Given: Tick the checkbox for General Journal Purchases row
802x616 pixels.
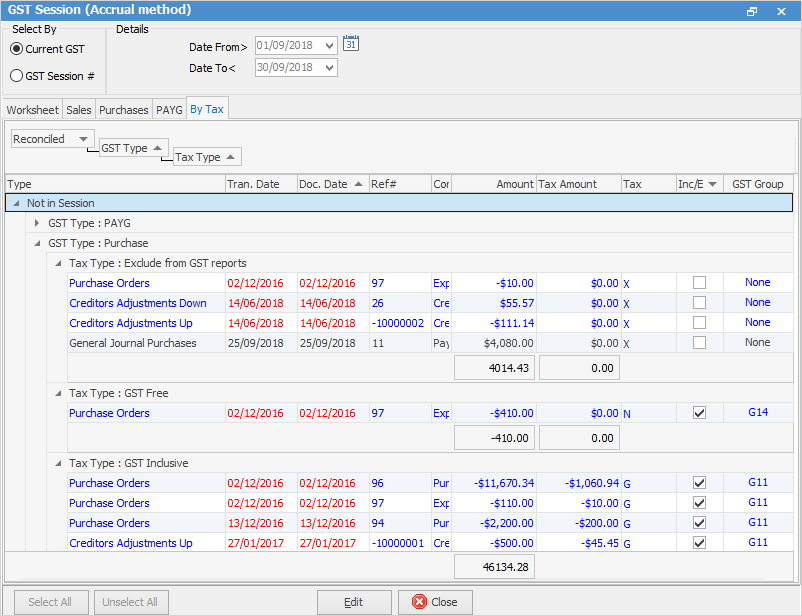Looking at the screenshot, I should pyautogui.click(x=700, y=343).
